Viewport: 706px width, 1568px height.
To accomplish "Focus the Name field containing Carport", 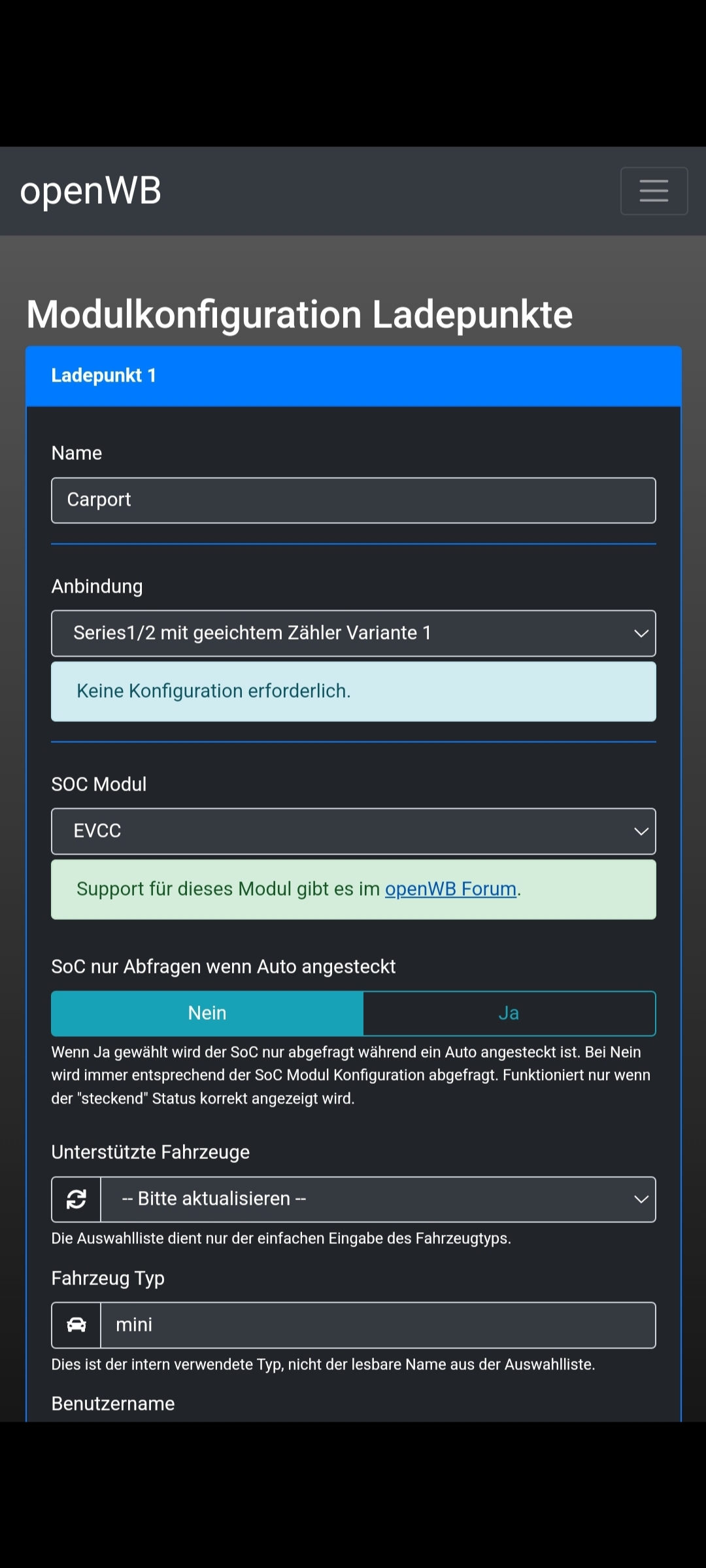I will coord(353,500).
